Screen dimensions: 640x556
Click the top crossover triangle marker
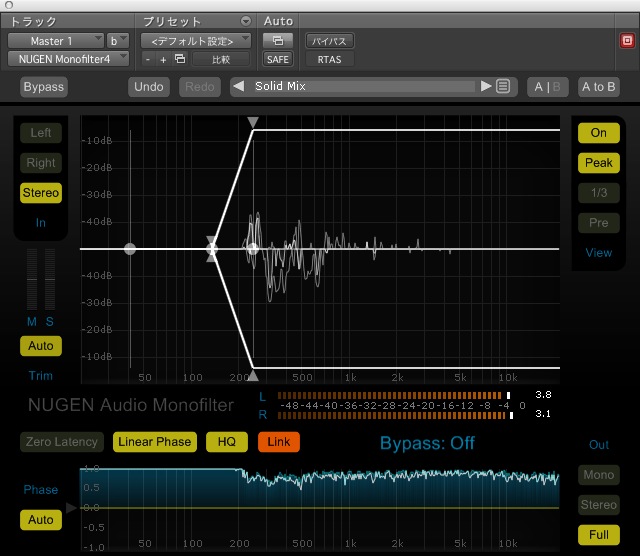[x=253, y=122]
